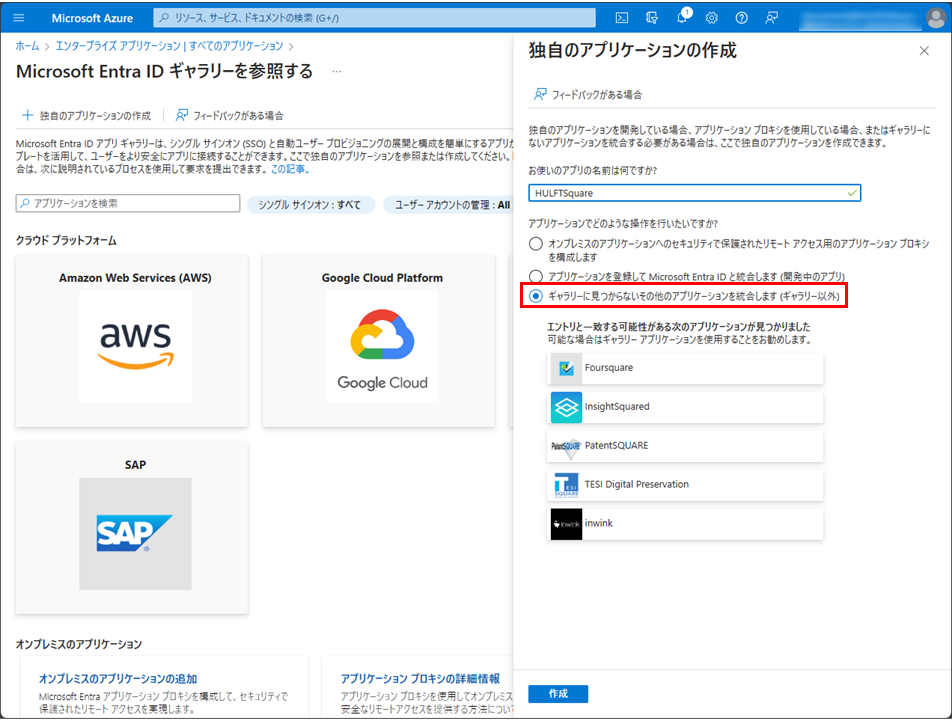Image resolution: width=952 pixels, height=720 pixels.
Task: Select the on-premises application proxy radio option
Action: click(x=537, y=244)
